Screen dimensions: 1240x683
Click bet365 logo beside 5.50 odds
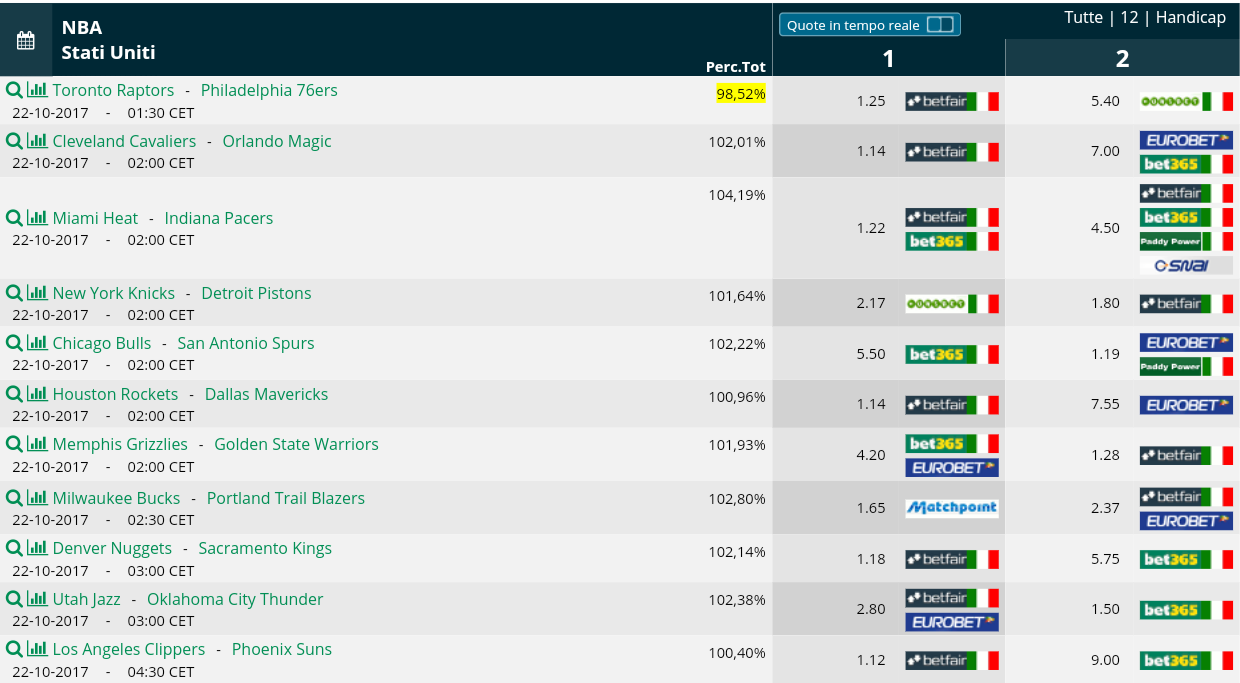pos(952,354)
